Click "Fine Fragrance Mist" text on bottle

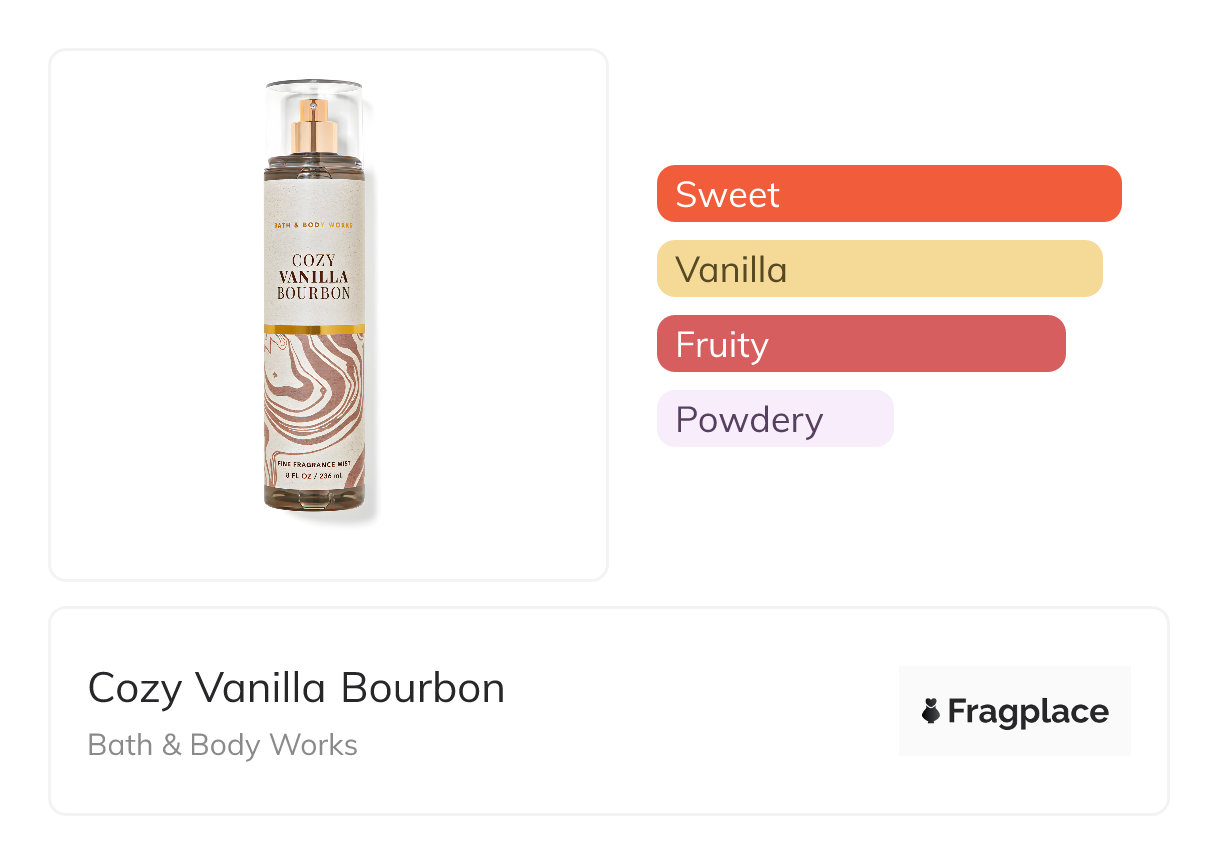tap(314, 465)
